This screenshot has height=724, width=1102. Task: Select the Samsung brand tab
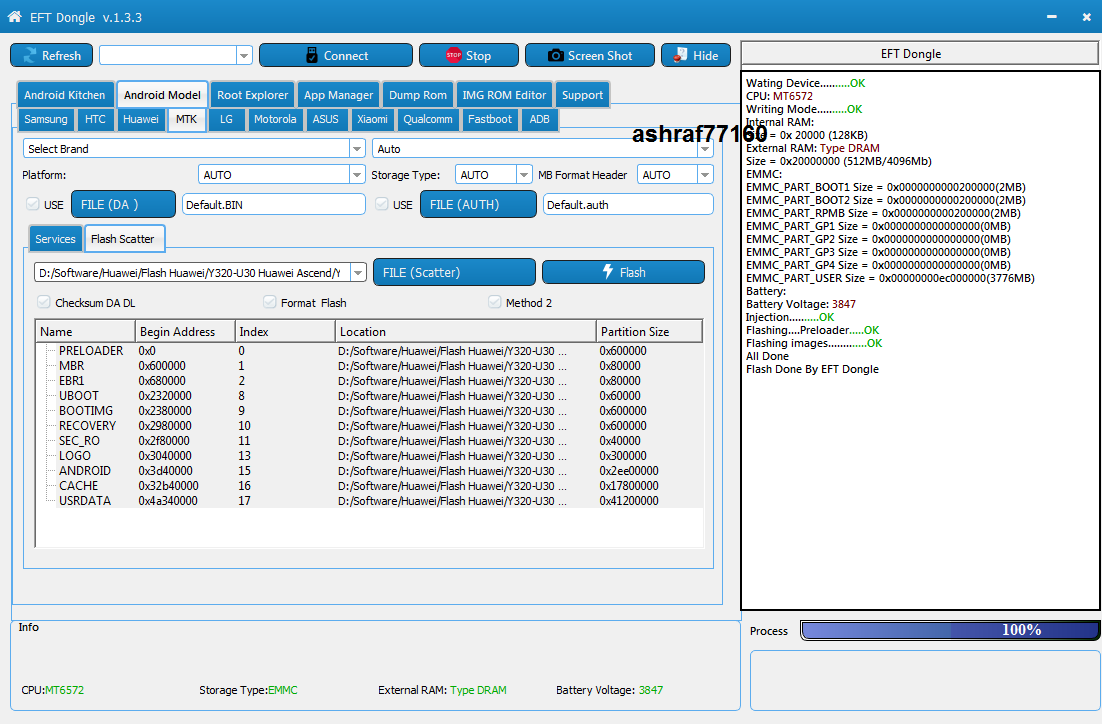[46, 119]
